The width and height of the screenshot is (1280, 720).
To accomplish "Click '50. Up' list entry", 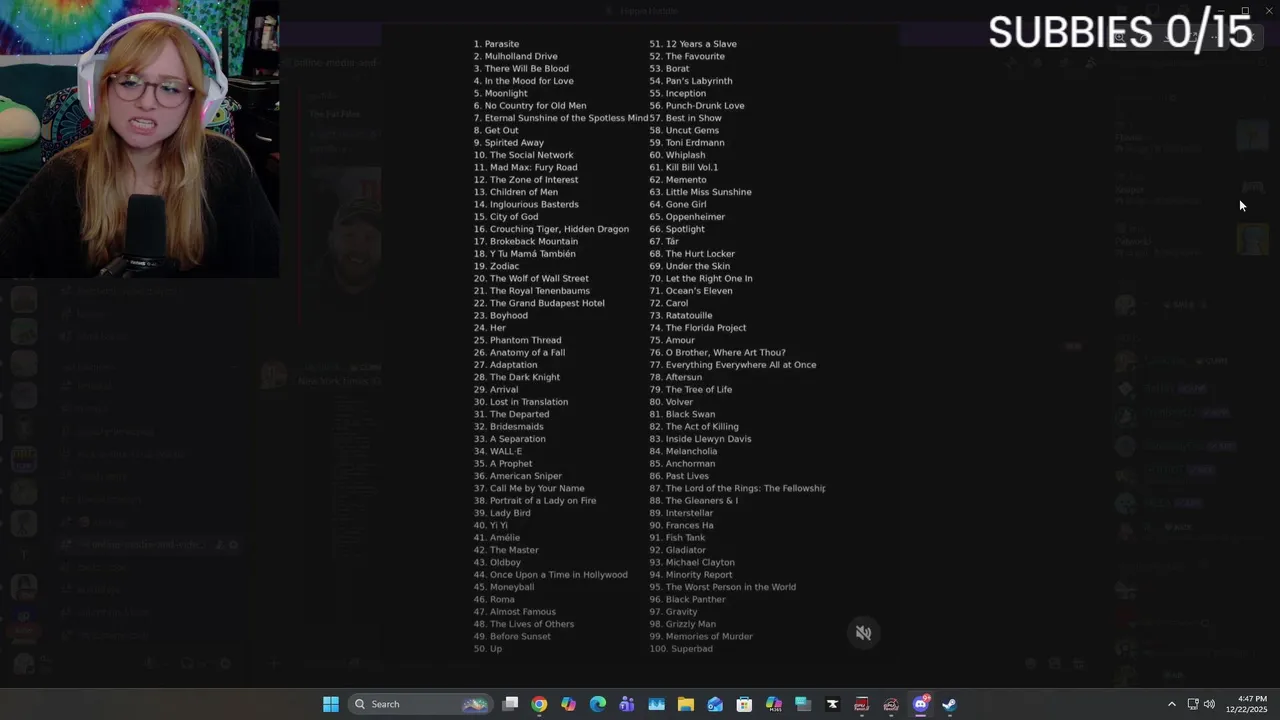I will pyautogui.click(x=487, y=649).
